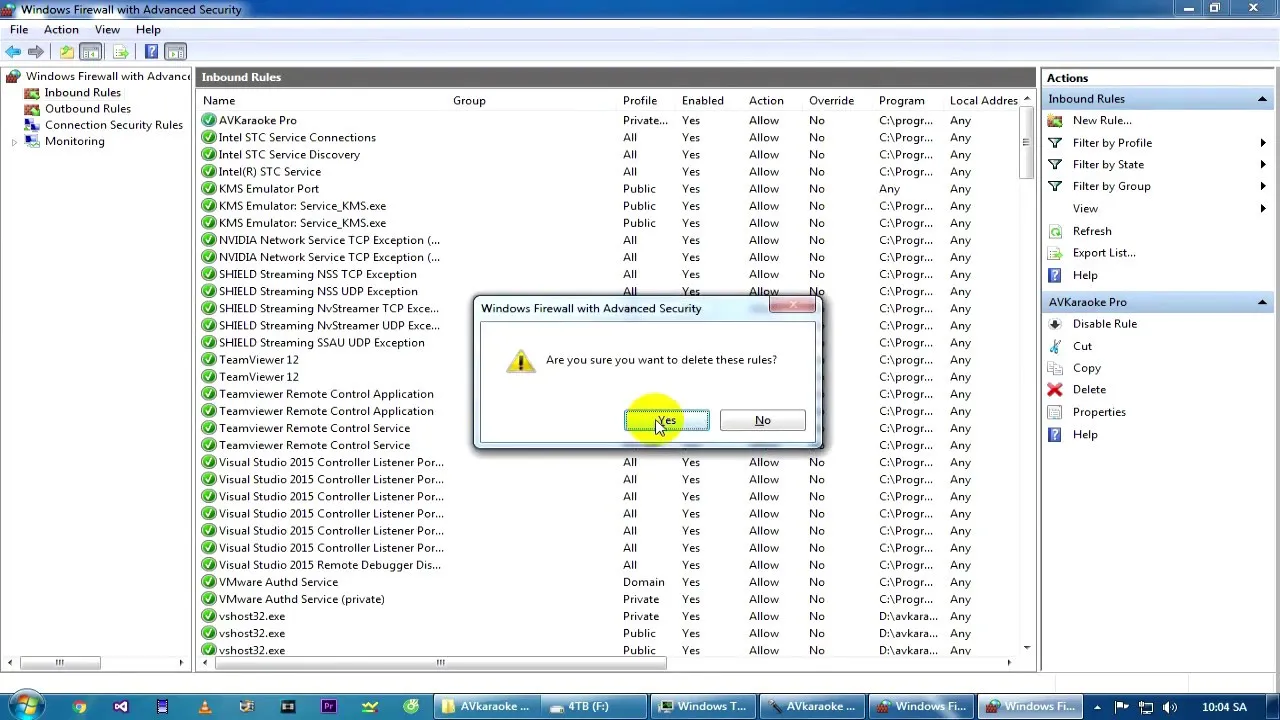The height and width of the screenshot is (720, 1280).
Task: Select Visual Studio 2015 Remote Debugger rule
Action: click(329, 565)
